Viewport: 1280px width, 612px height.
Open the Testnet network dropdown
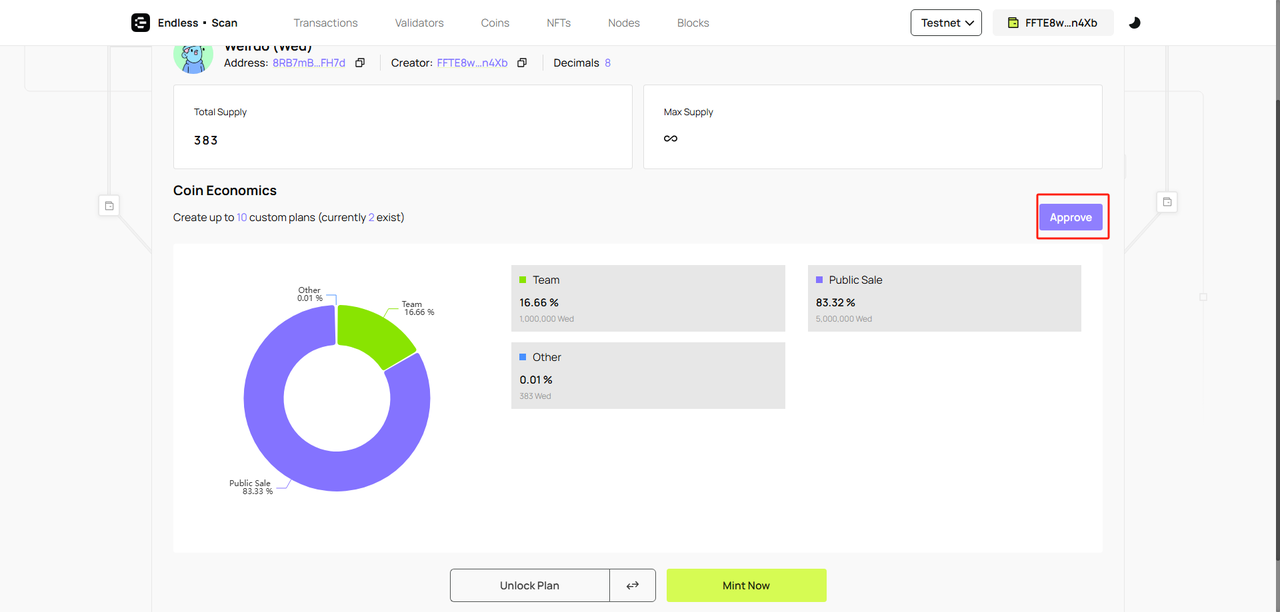point(945,23)
